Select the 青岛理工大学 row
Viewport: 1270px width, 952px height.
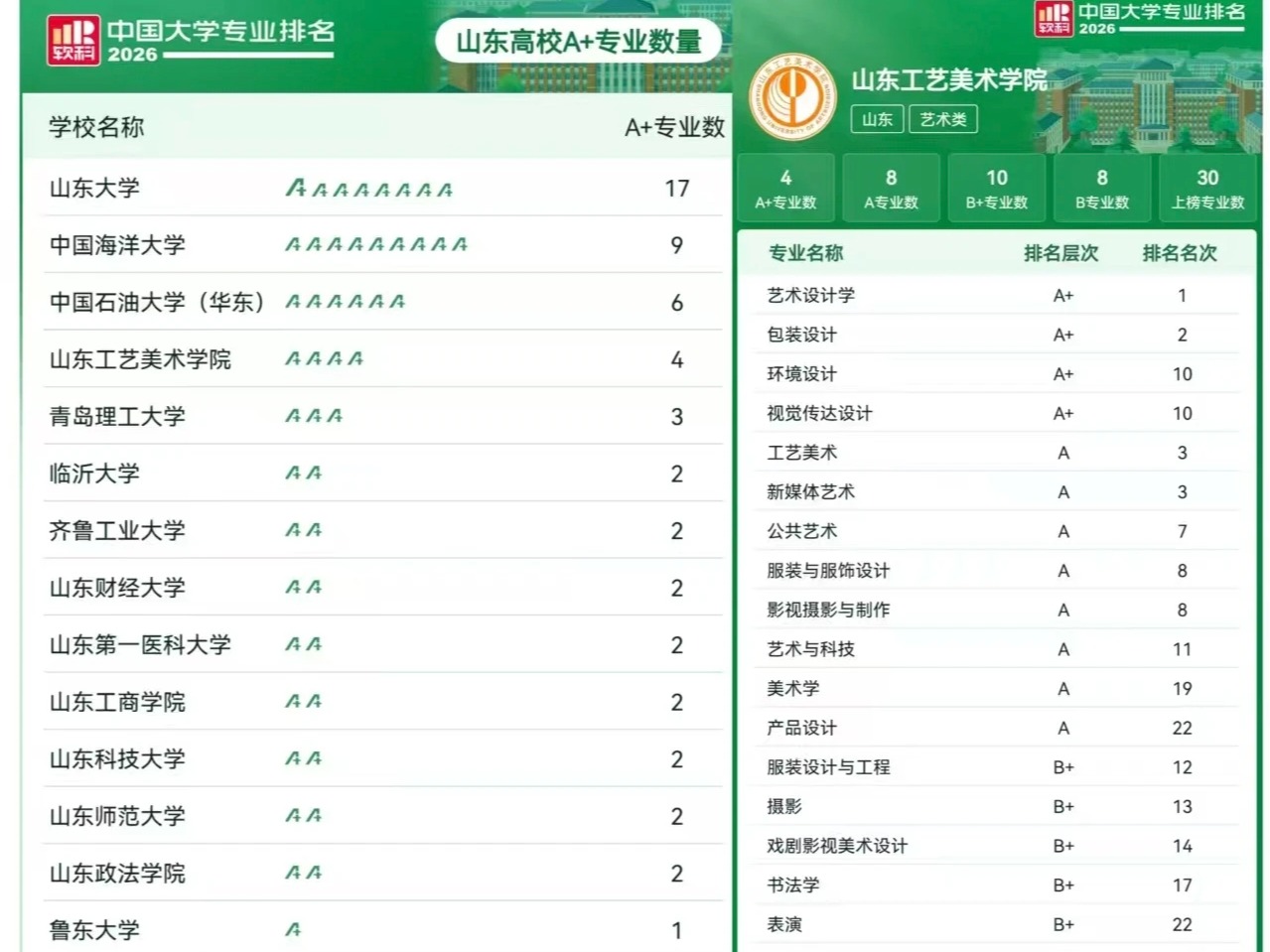(x=382, y=416)
